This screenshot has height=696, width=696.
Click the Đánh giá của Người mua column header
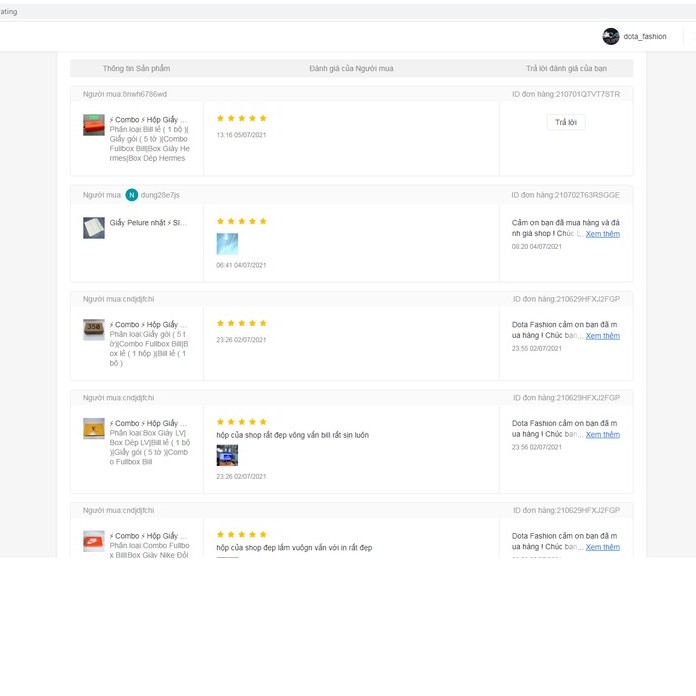[x=351, y=68]
